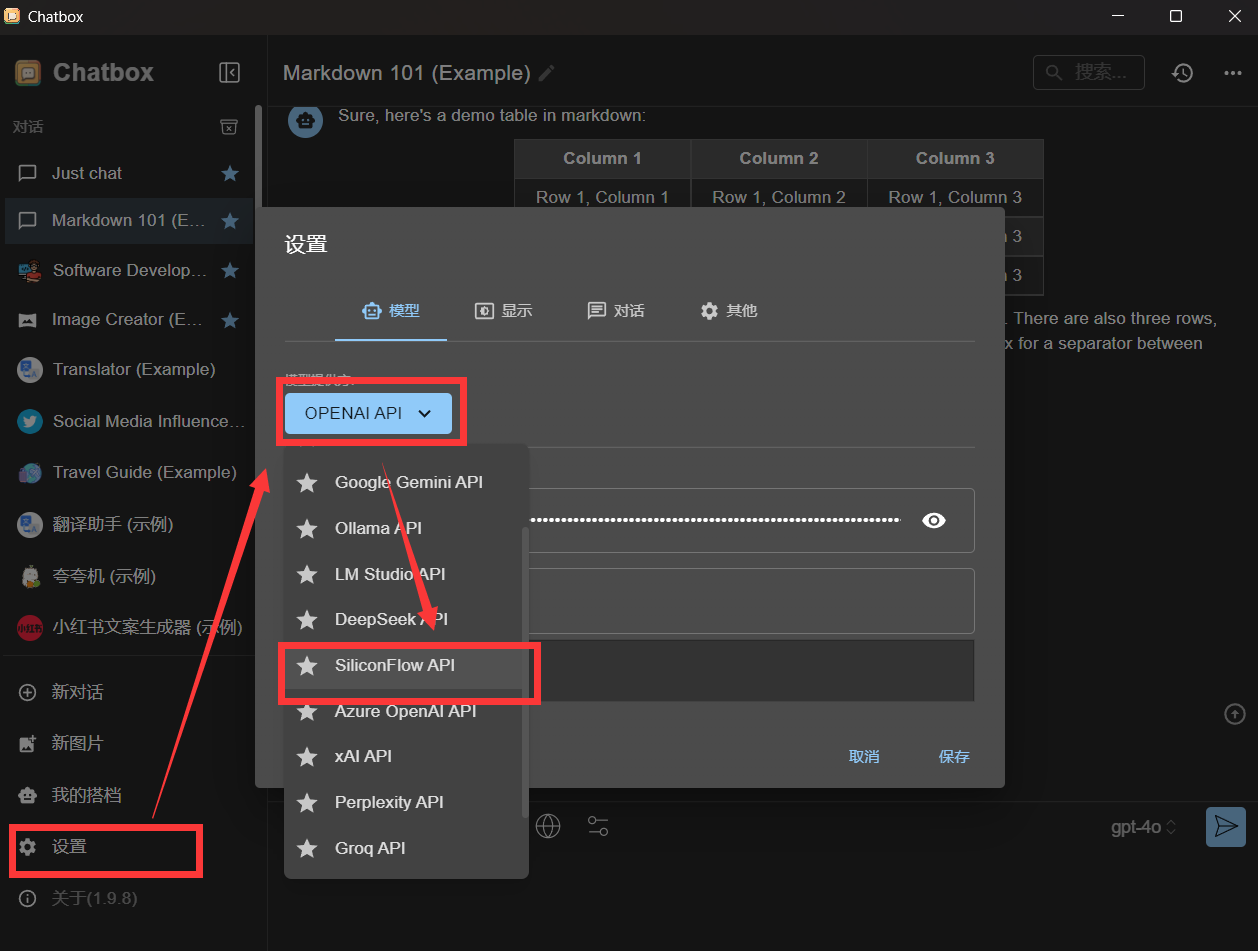Viewport: 1258px width, 951px height.
Task: Click the archive conversations icon
Action: point(229,127)
